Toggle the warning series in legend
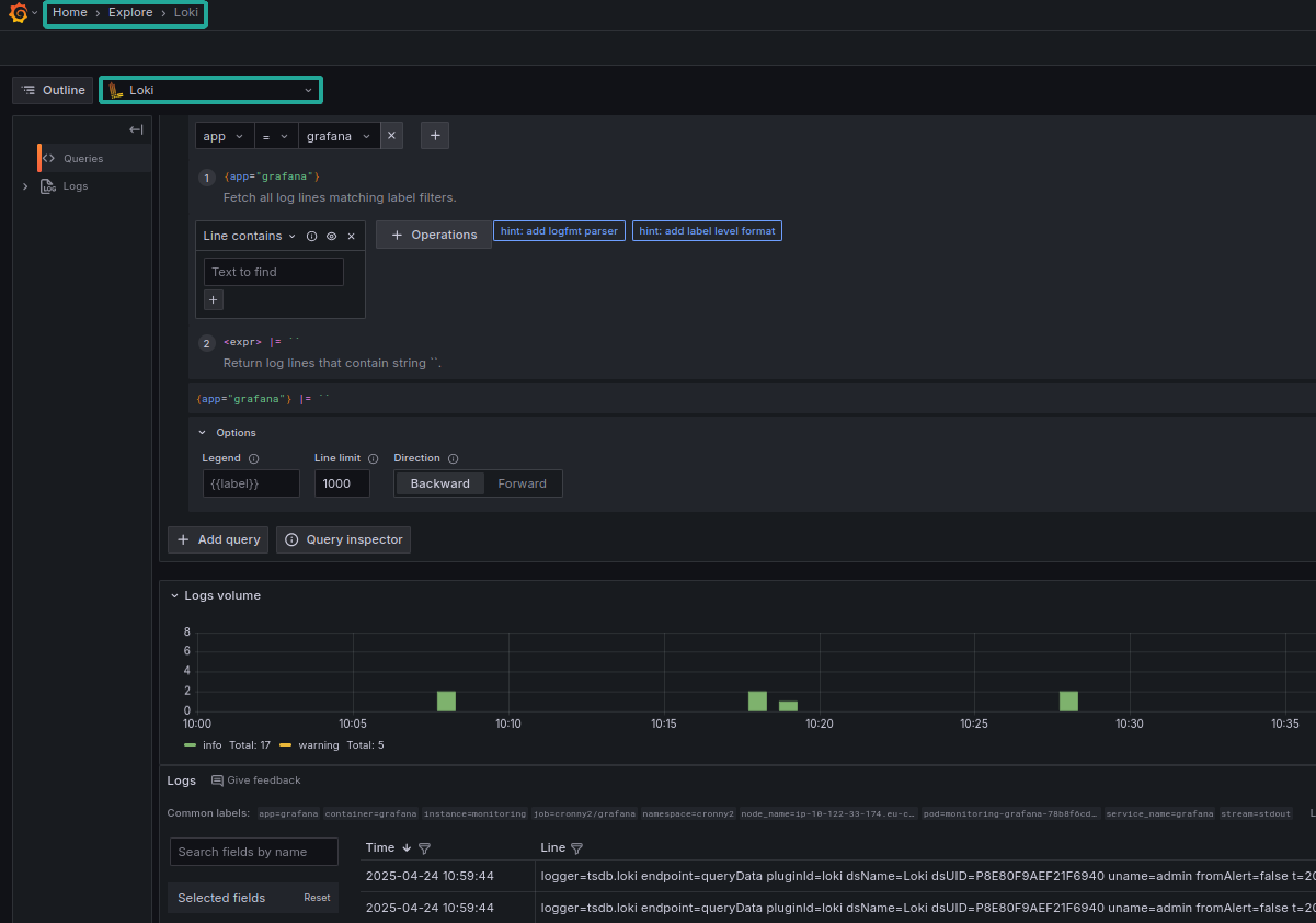1316x923 pixels. point(318,745)
